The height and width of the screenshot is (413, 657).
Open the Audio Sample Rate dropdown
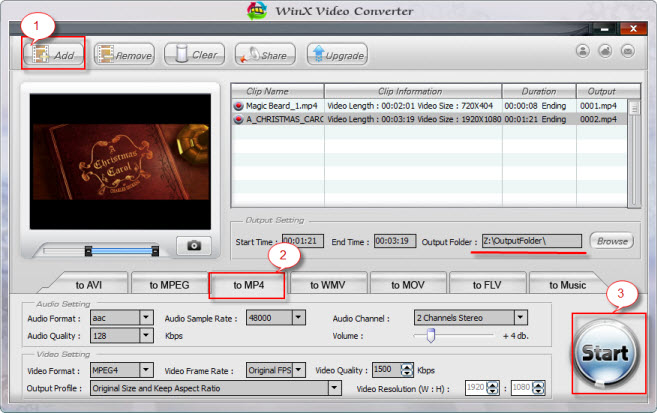tap(298, 317)
